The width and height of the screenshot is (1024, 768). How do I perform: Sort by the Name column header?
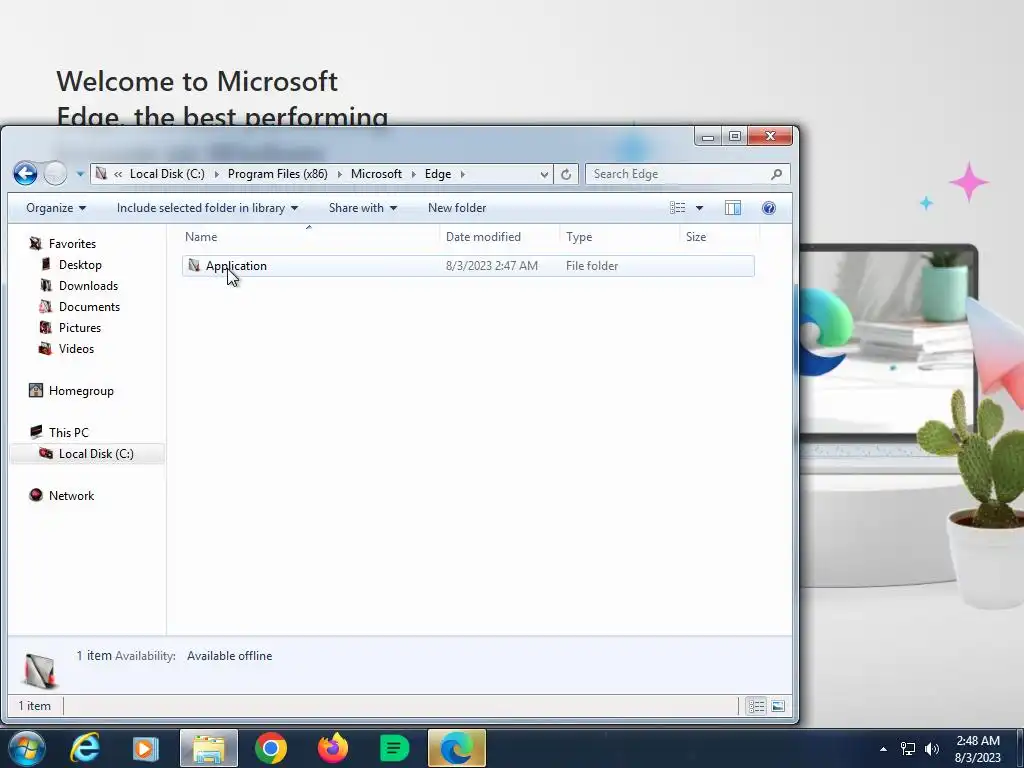(311, 236)
